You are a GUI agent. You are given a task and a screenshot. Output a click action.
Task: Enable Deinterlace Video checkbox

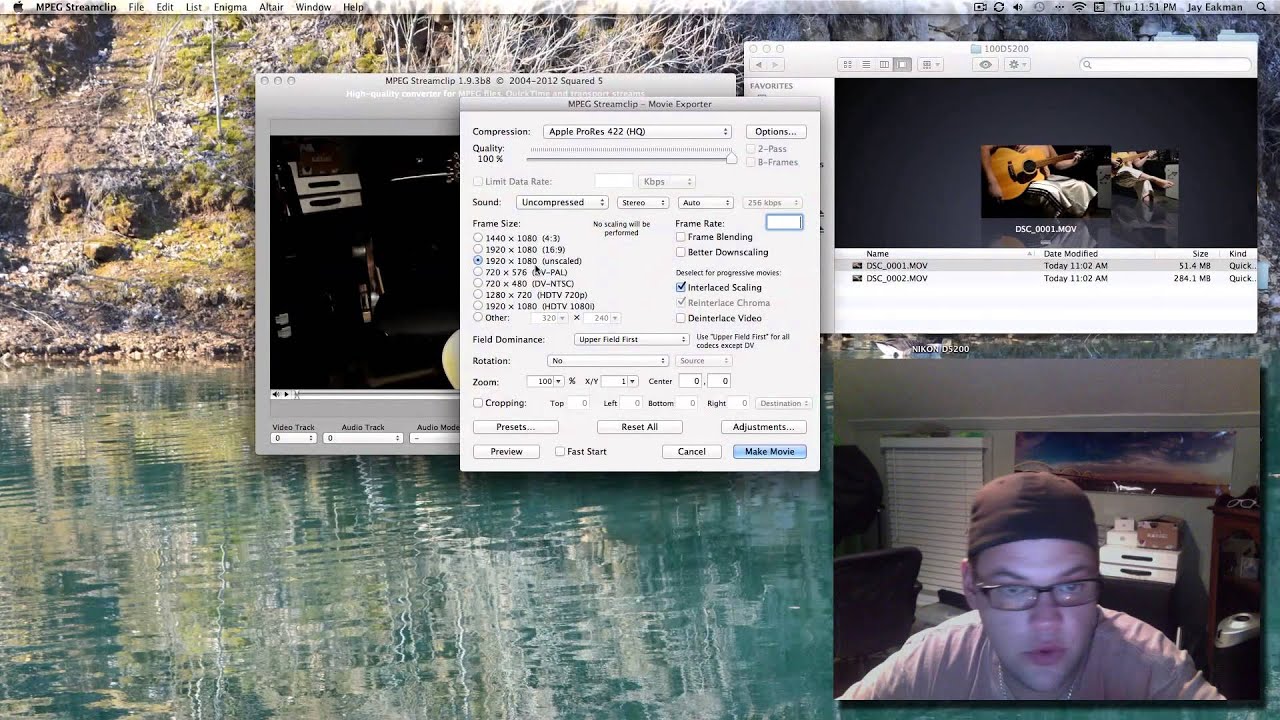coord(681,318)
